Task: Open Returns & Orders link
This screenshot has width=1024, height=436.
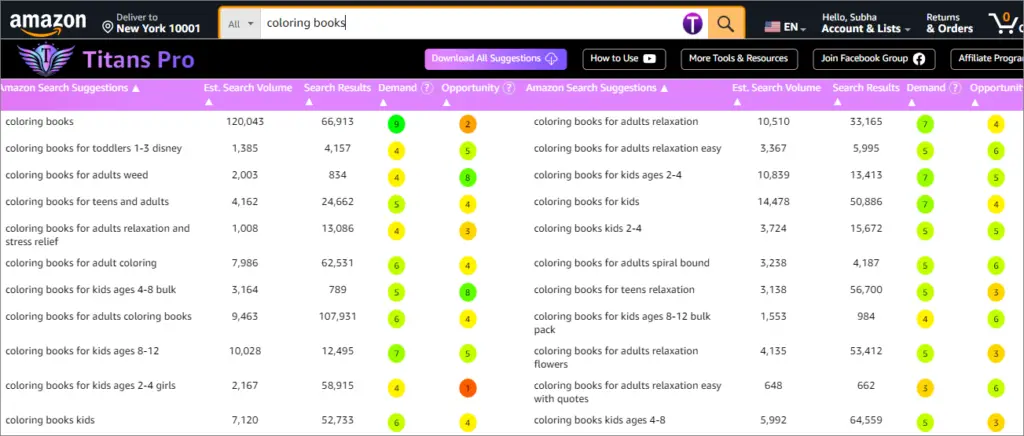Action: point(949,23)
